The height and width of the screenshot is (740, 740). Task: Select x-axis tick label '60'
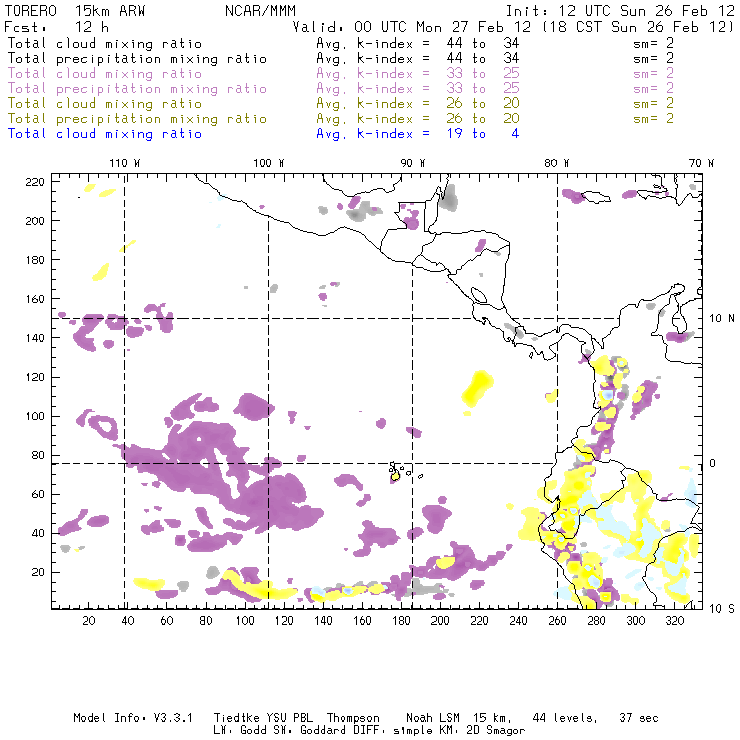[x=167, y=621]
